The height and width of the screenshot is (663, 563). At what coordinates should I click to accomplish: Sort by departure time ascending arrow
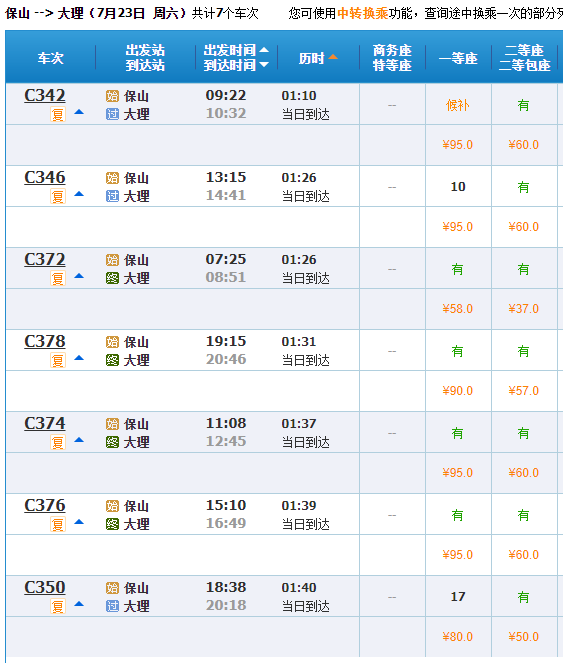click(x=264, y=50)
